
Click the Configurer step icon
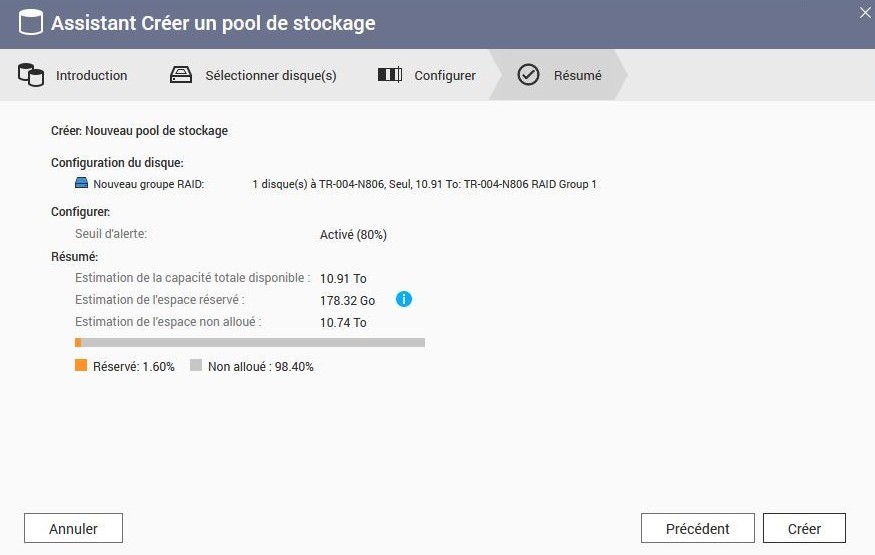389,75
